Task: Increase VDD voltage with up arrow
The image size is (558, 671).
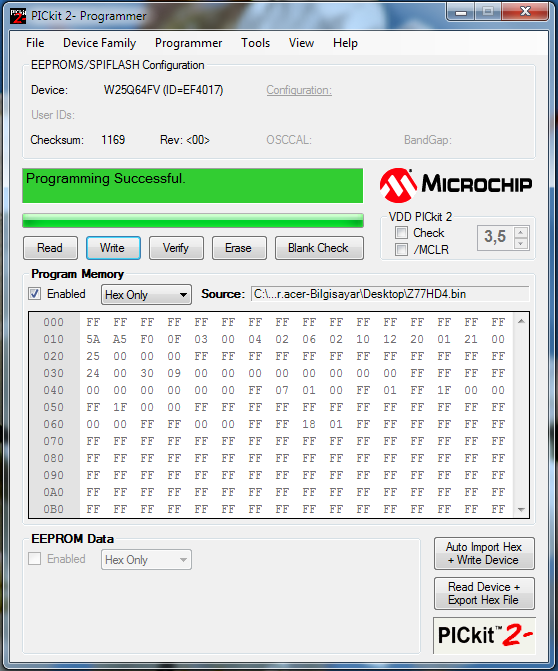Action: pyautogui.click(x=521, y=232)
